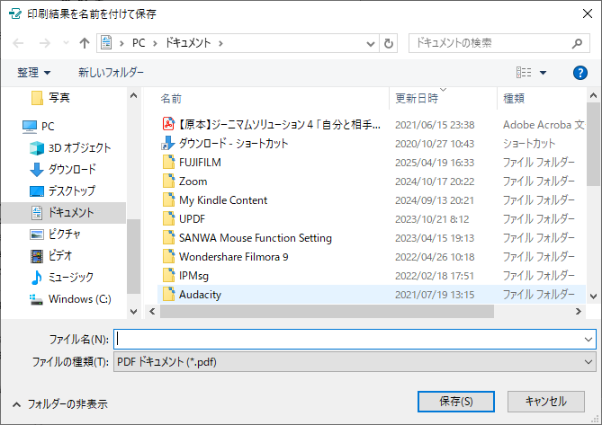
Task: Click shortcut icon of ダウンロード - ショートカット
Action: (x=169, y=143)
